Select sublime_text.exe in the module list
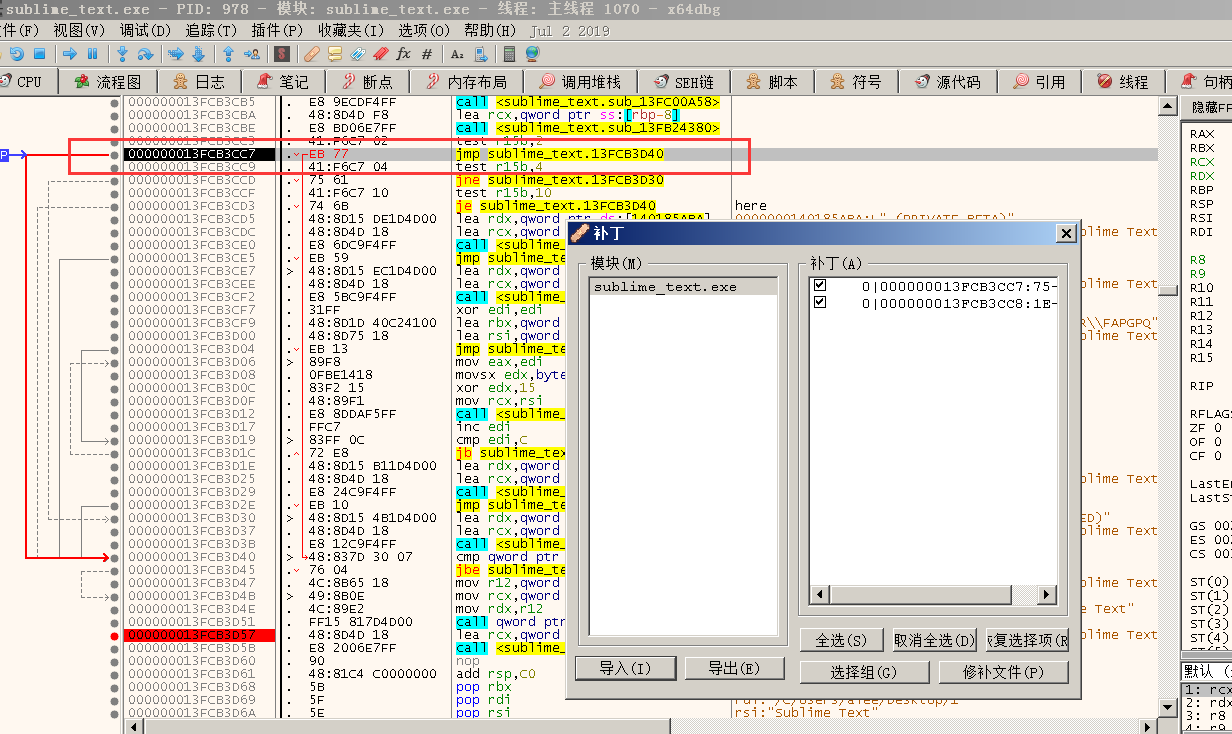Screen dimensions: 1232x734 (x=684, y=287)
